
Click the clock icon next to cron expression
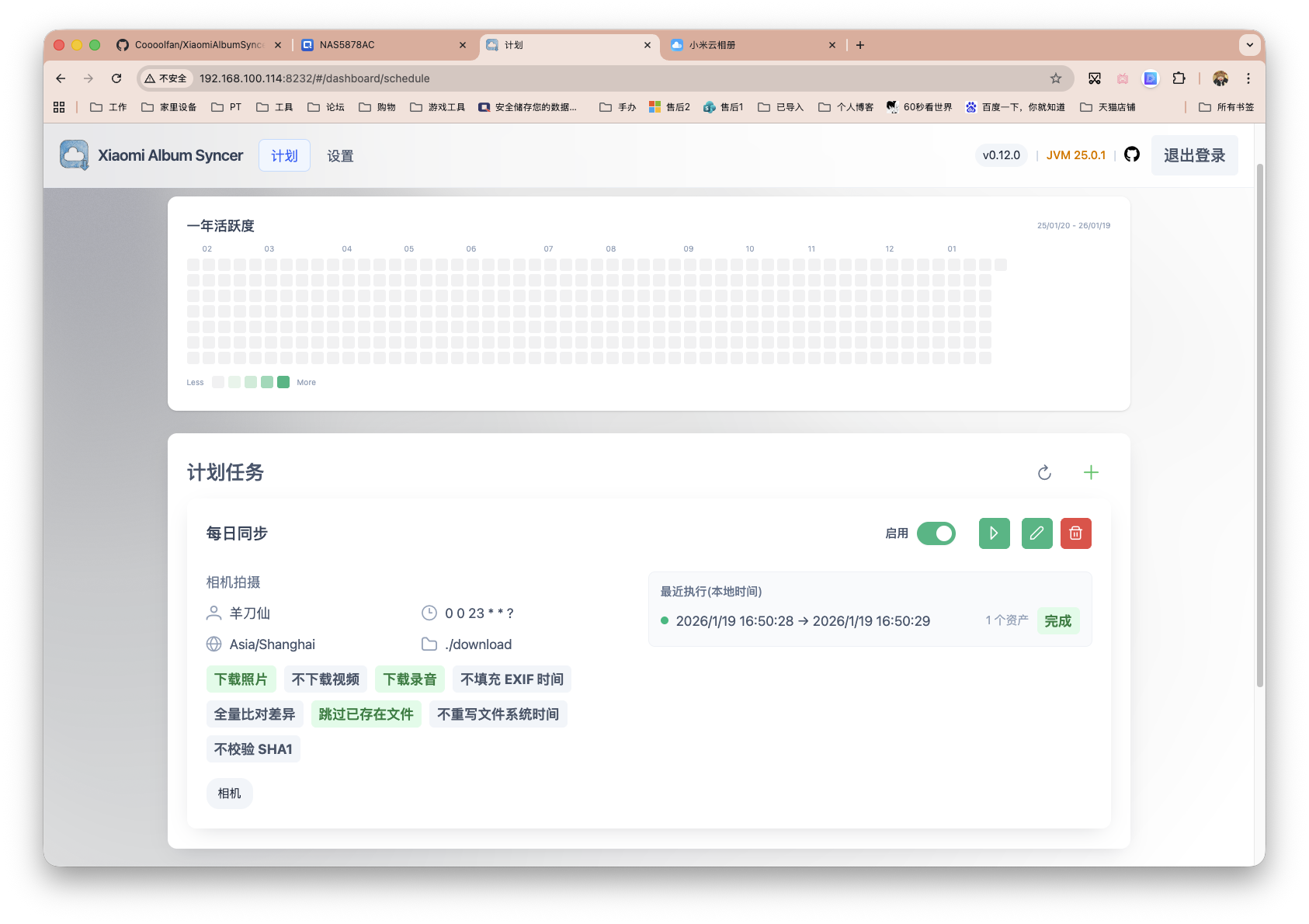[x=429, y=613]
